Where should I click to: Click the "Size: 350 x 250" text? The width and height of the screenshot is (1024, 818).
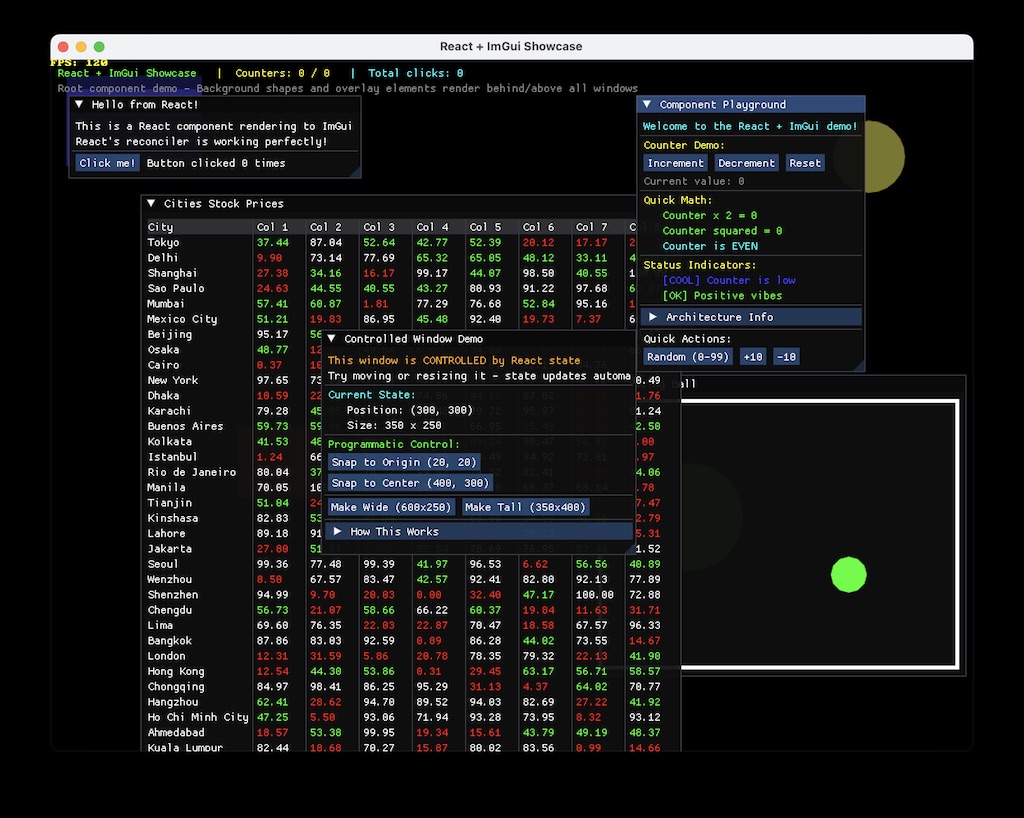[x=394, y=426]
